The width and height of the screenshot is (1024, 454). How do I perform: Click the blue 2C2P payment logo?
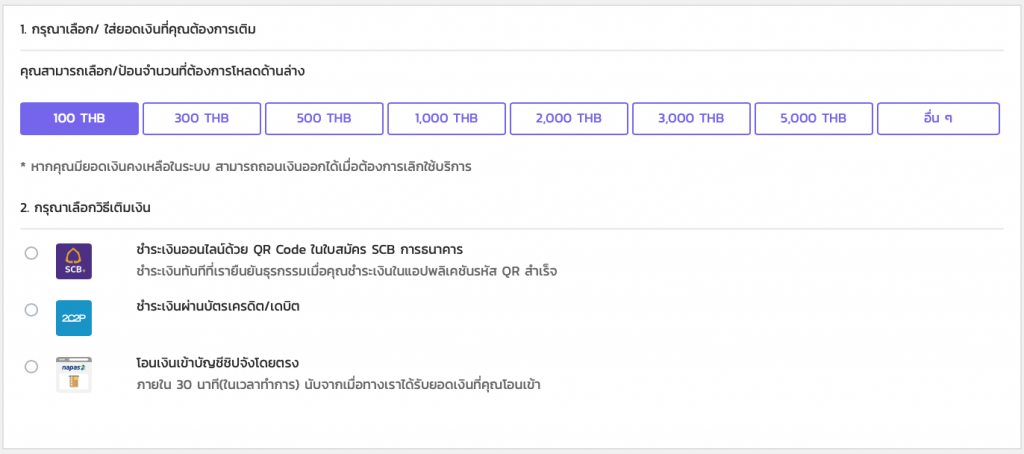[74, 318]
